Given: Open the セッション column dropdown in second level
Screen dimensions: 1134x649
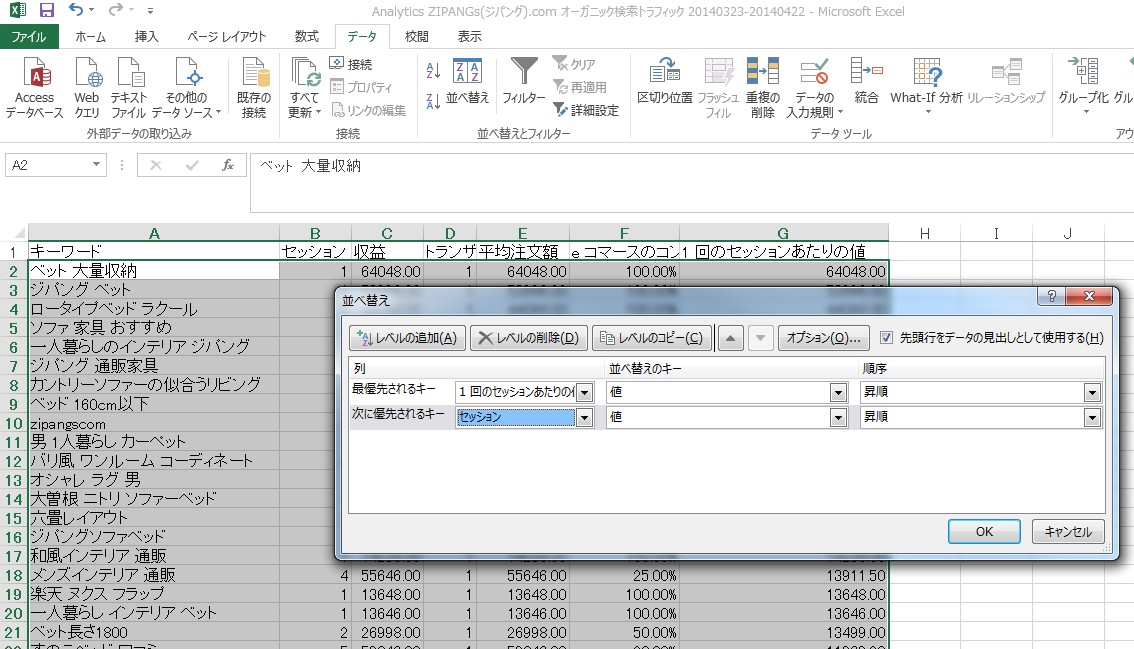Looking at the screenshot, I should click(x=585, y=417).
